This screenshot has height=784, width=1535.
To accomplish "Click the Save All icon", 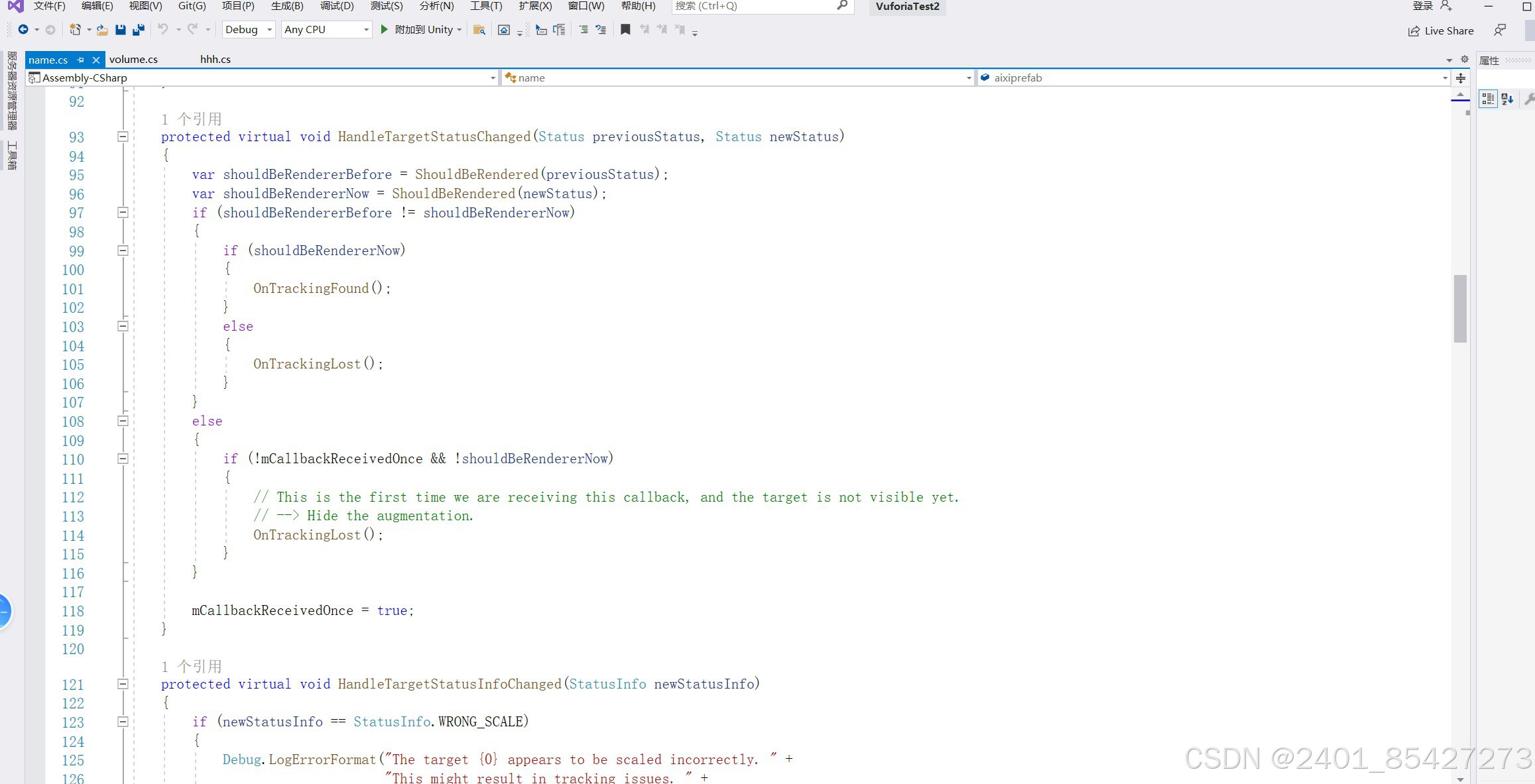I will click(139, 30).
